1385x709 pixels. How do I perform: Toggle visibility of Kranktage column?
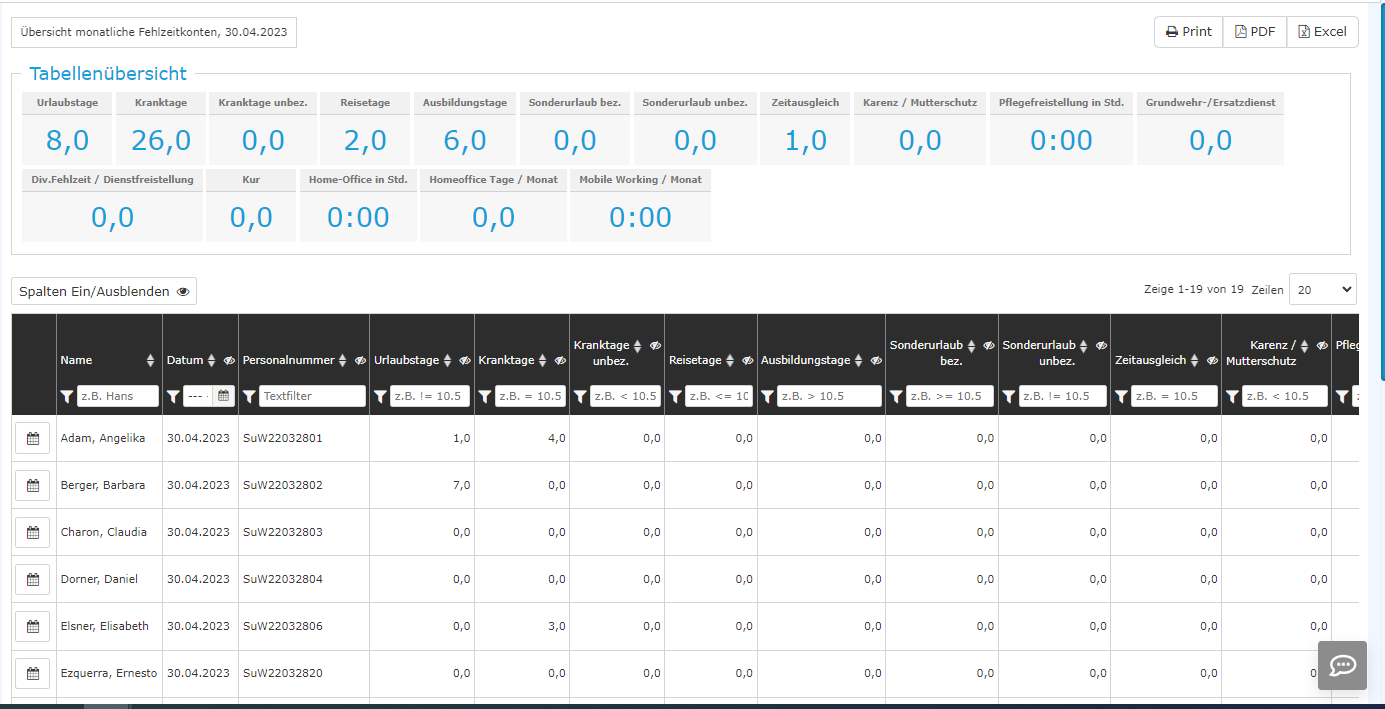[560, 361]
